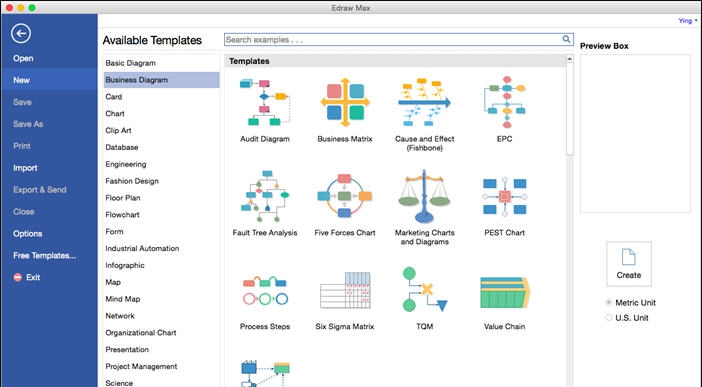
Task: Select the U.S. Unit radio button
Action: (609, 318)
